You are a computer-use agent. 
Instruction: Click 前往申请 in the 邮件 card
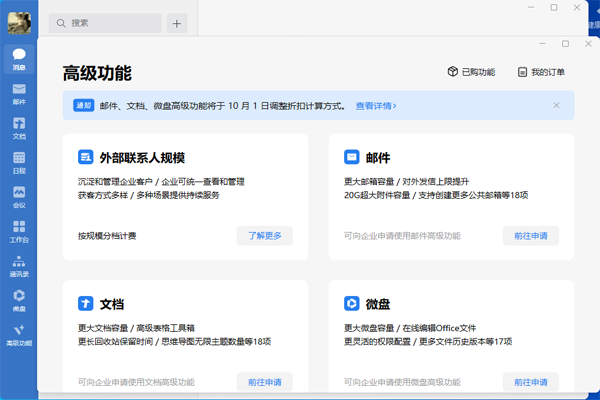tap(531, 236)
